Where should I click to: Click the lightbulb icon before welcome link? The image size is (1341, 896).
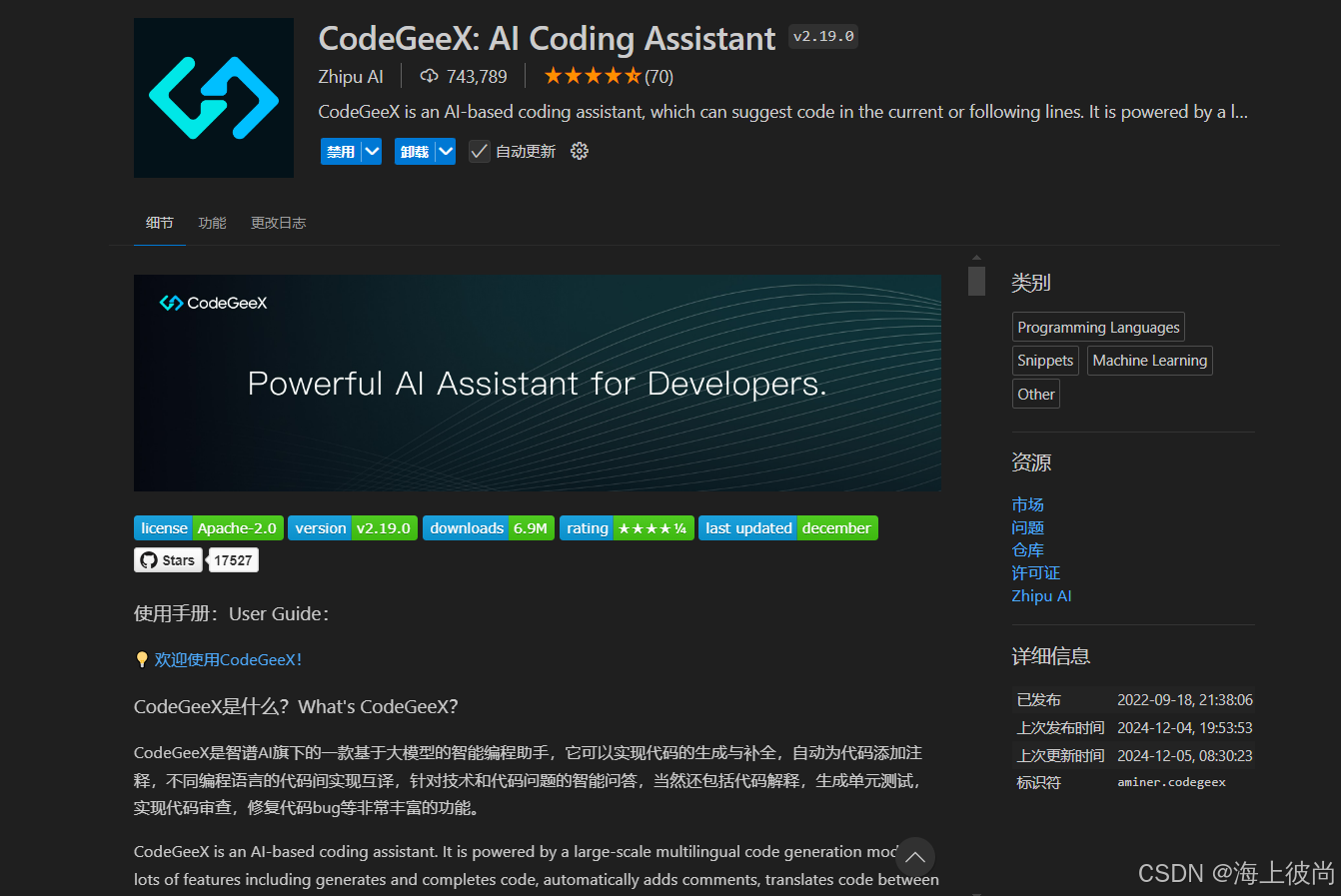click(x=142, y=660)
